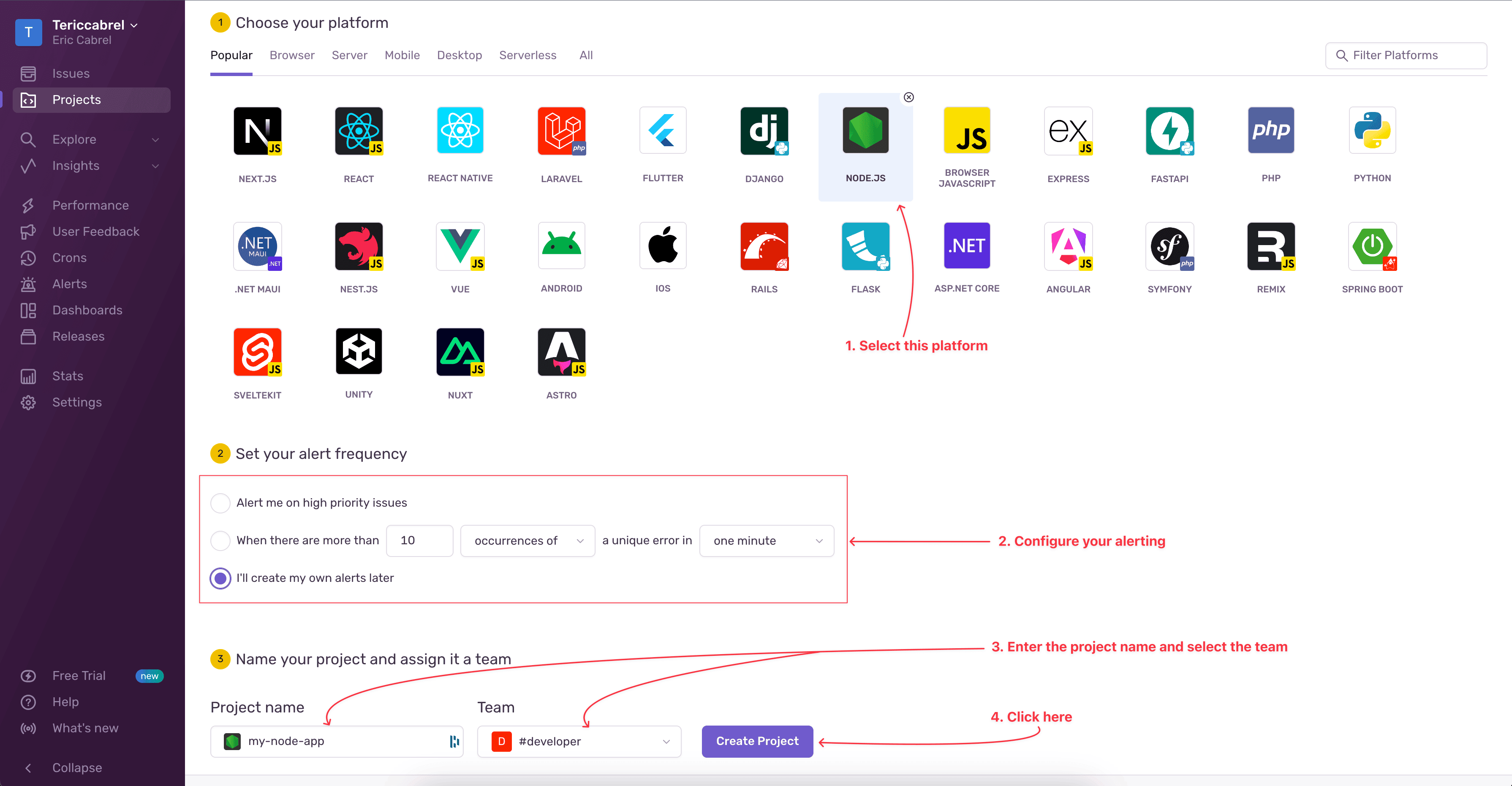Select the Laravel platform icon
Viewport: 1512px width, 786px height.
click(x=560, y=131)
